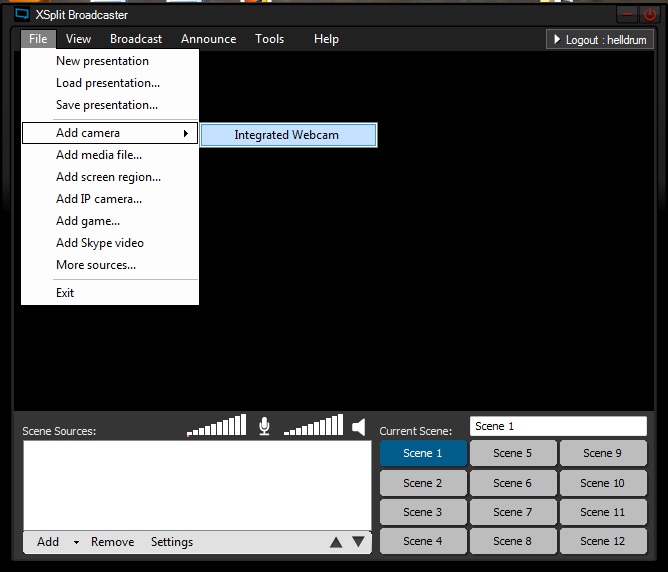Click the XSplit Broadcaster logo icon
The width and height of the screenshot is (668, 572).
[x=22, y=14]
